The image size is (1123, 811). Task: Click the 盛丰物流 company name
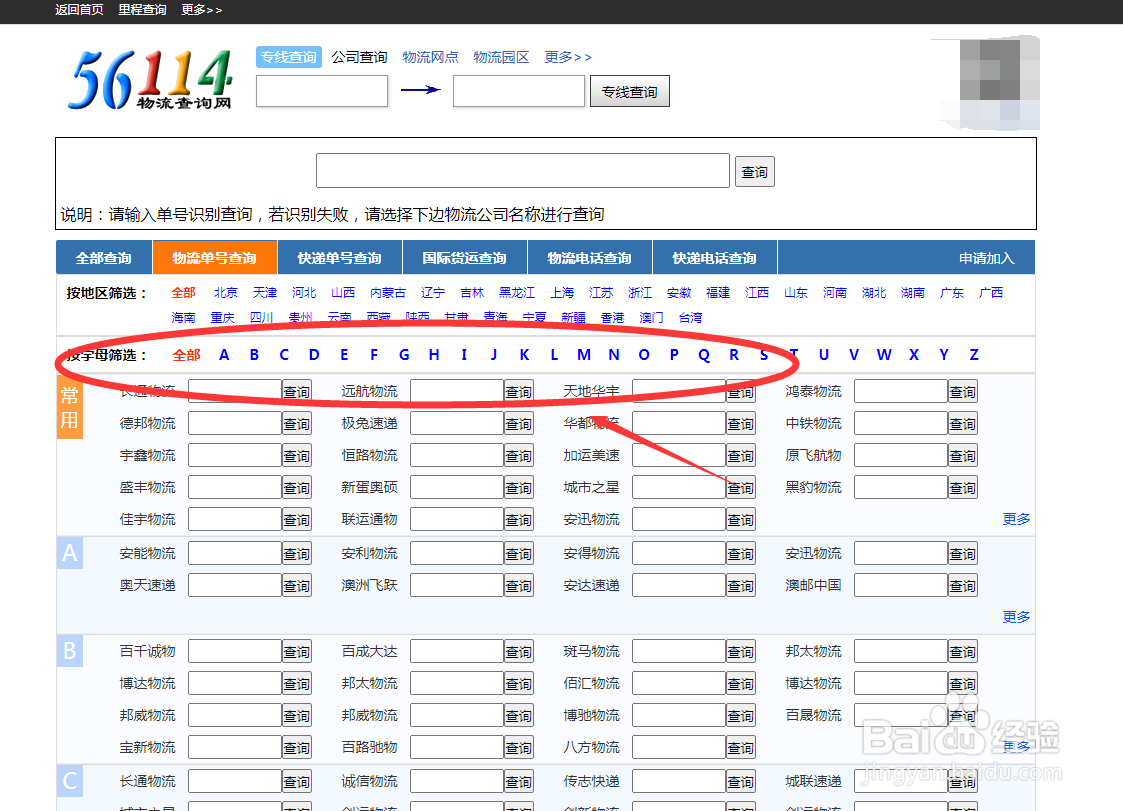(148, 487)
